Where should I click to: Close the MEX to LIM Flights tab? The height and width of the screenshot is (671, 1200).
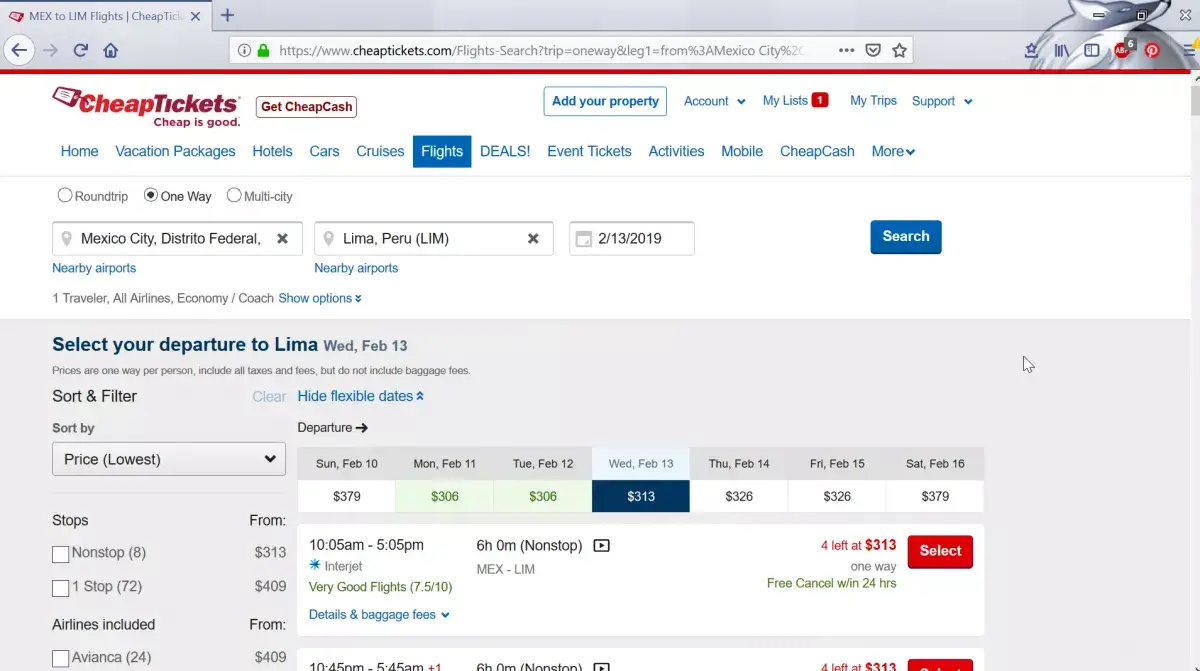(195, 15)
